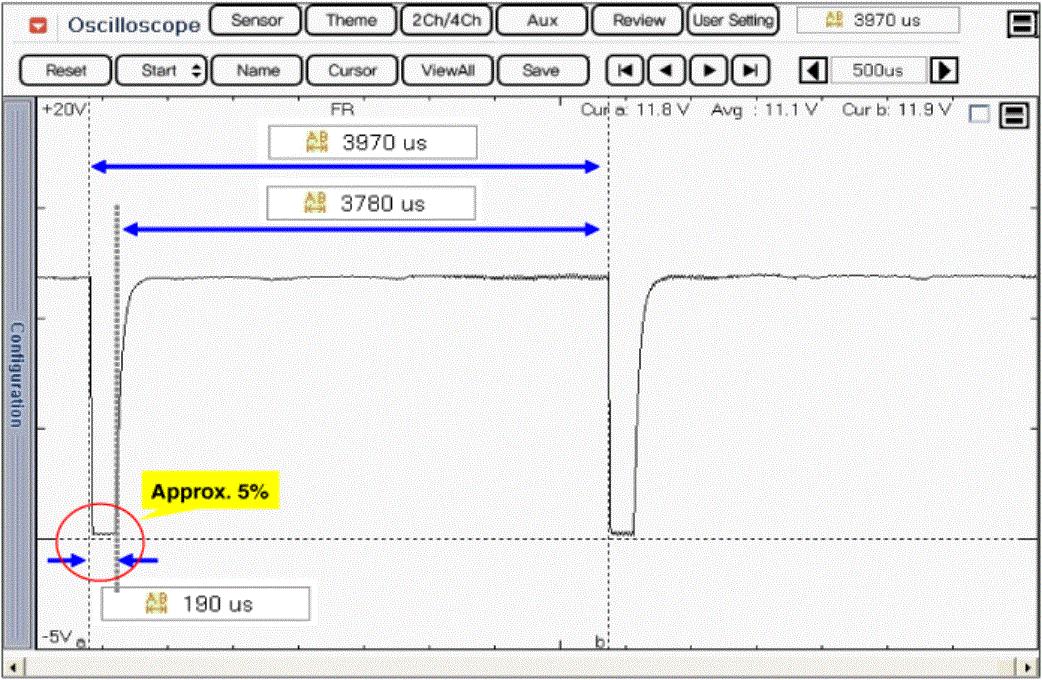Click the red Oscilloscope dropdown icon
Viewport: 1042px width, 680px height.
point(38,24)
